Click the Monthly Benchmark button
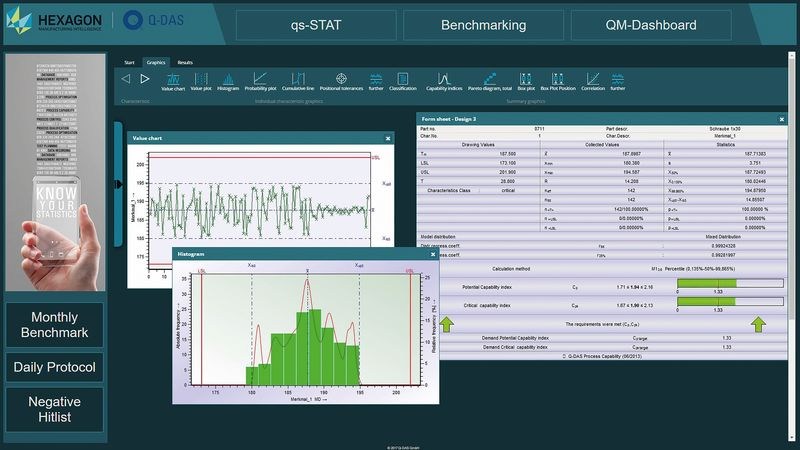The image size is (800, 450). coord(56,324)
